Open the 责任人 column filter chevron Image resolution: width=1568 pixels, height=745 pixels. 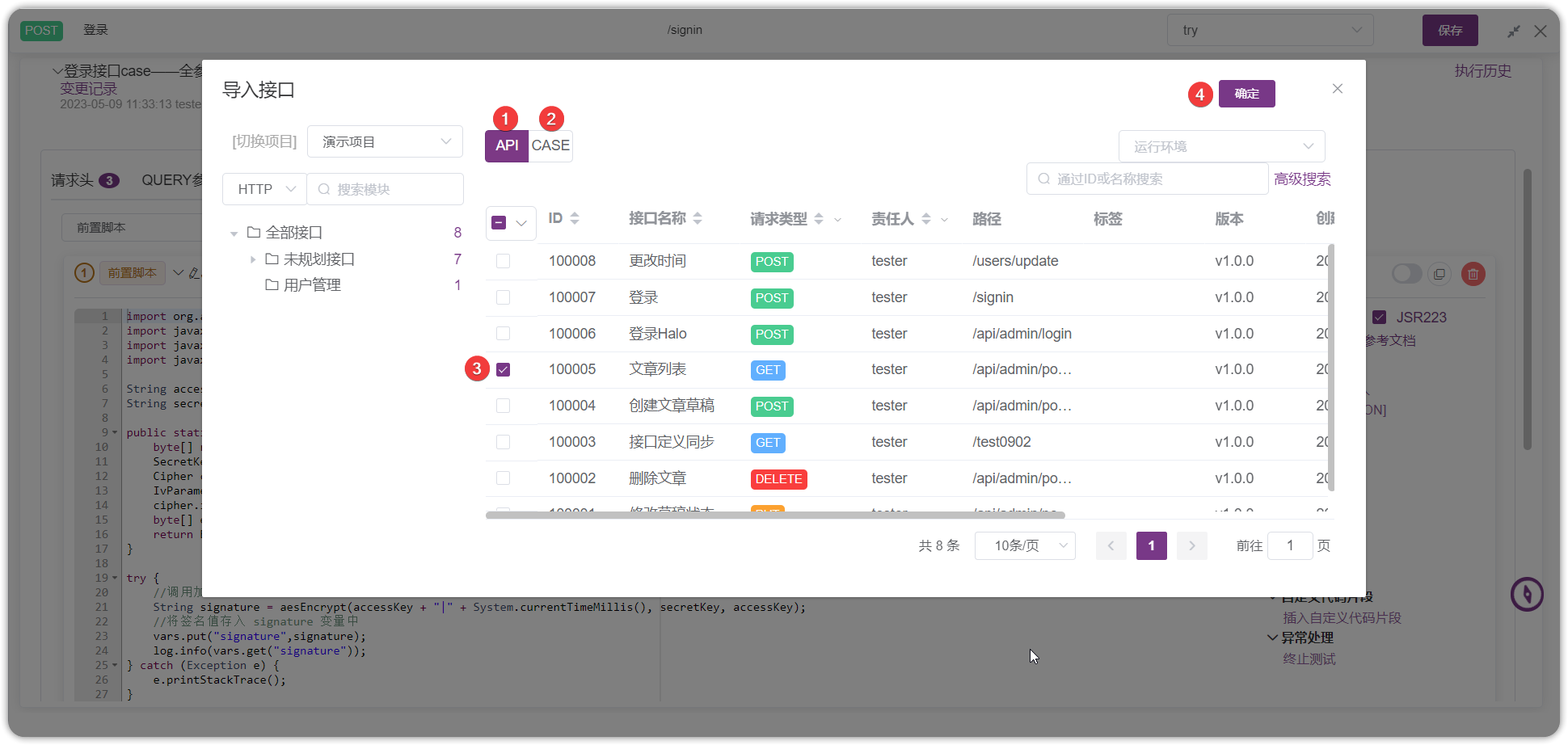tap(944, 219)
